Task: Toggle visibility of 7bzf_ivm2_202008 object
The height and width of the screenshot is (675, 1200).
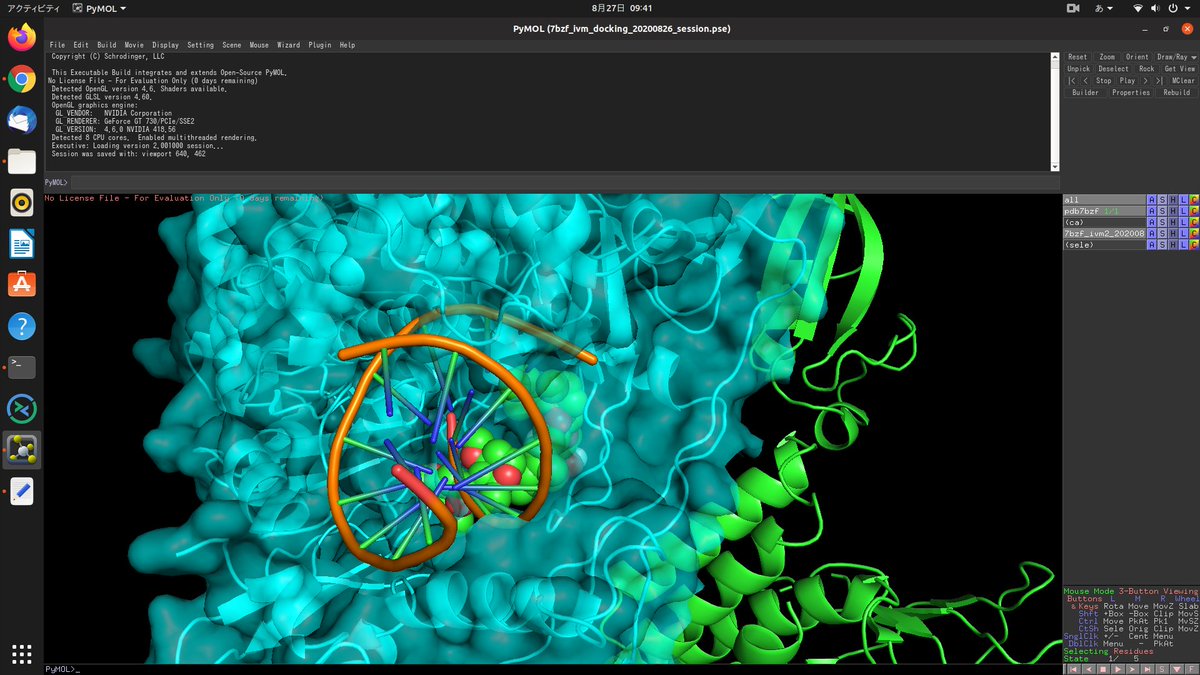Action: coord(1104,233)
